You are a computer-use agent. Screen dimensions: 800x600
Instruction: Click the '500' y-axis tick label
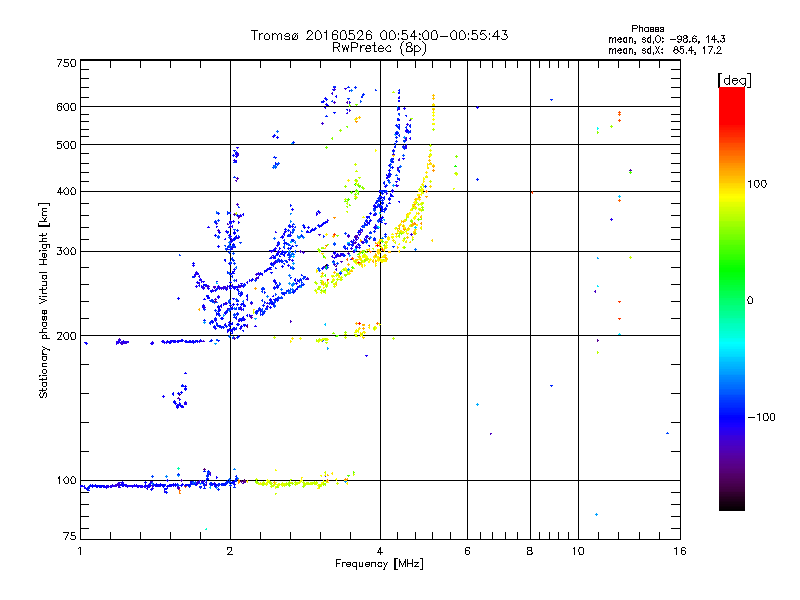(66, 145)
